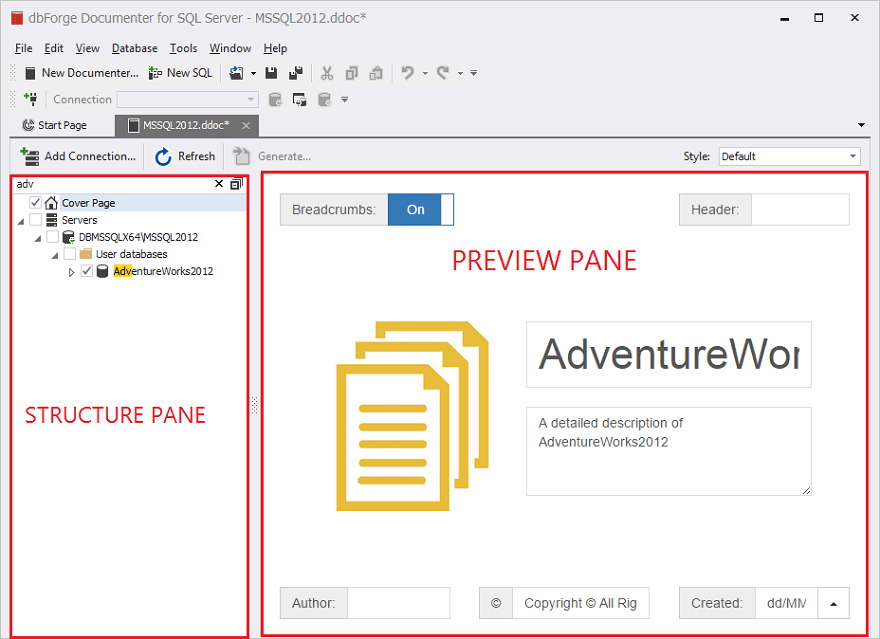Viewport: 880px width, 639px height.
Task: Click the Servers stack icon
Action: (52, 219)
